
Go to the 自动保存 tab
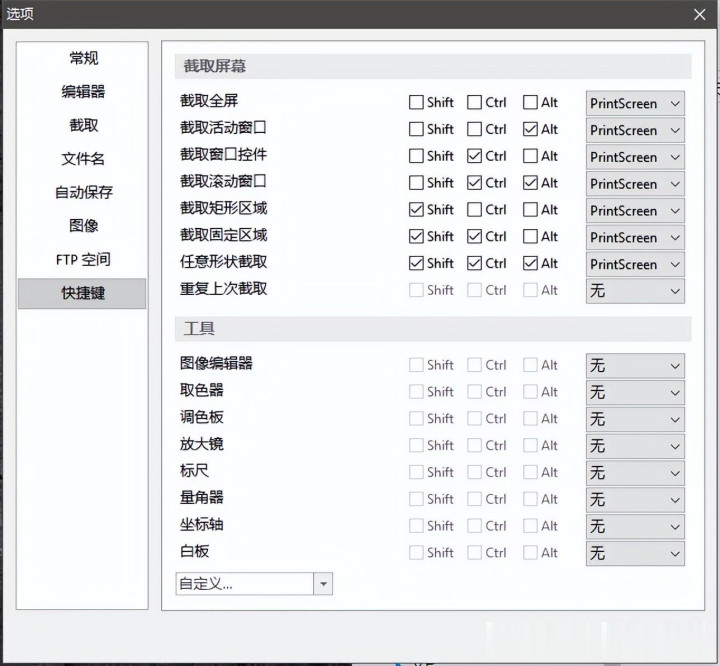coord(83,192)
